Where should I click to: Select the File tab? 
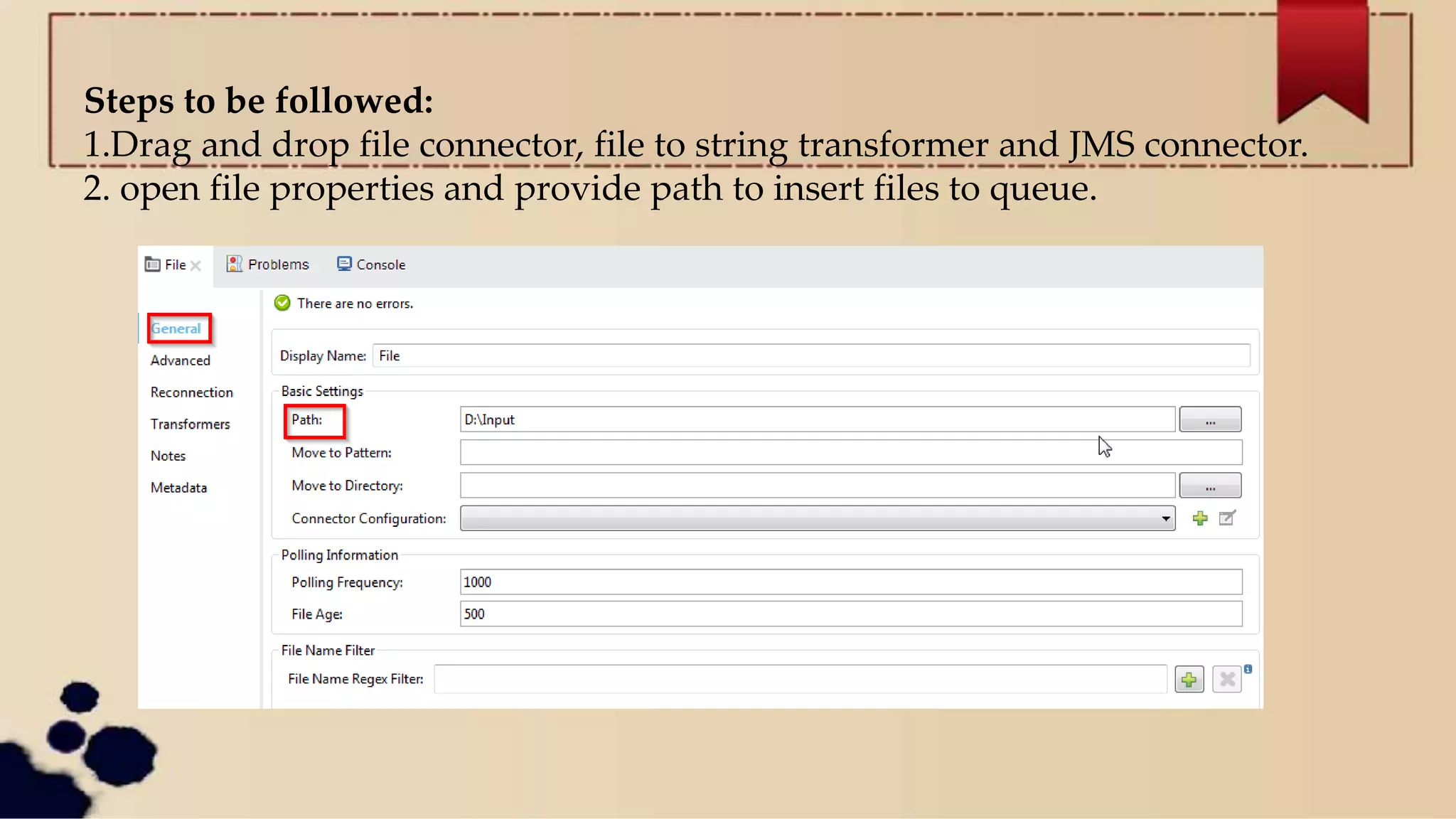tap(175, 264)
